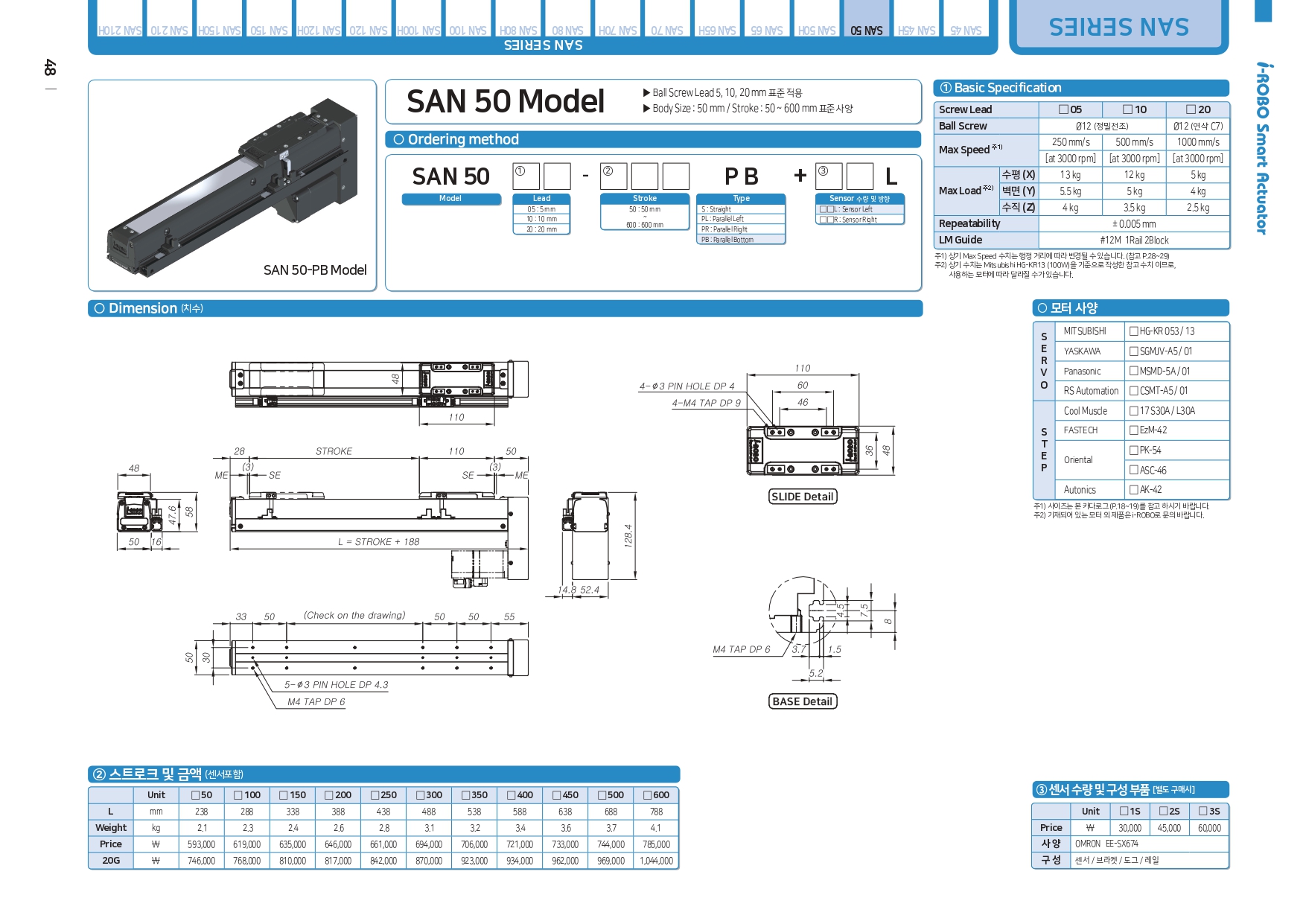Select the HG-KR 053/13 Mitsubishi motor checkbox
The height and width of the screenshot is (924, 1306).
1133,331
